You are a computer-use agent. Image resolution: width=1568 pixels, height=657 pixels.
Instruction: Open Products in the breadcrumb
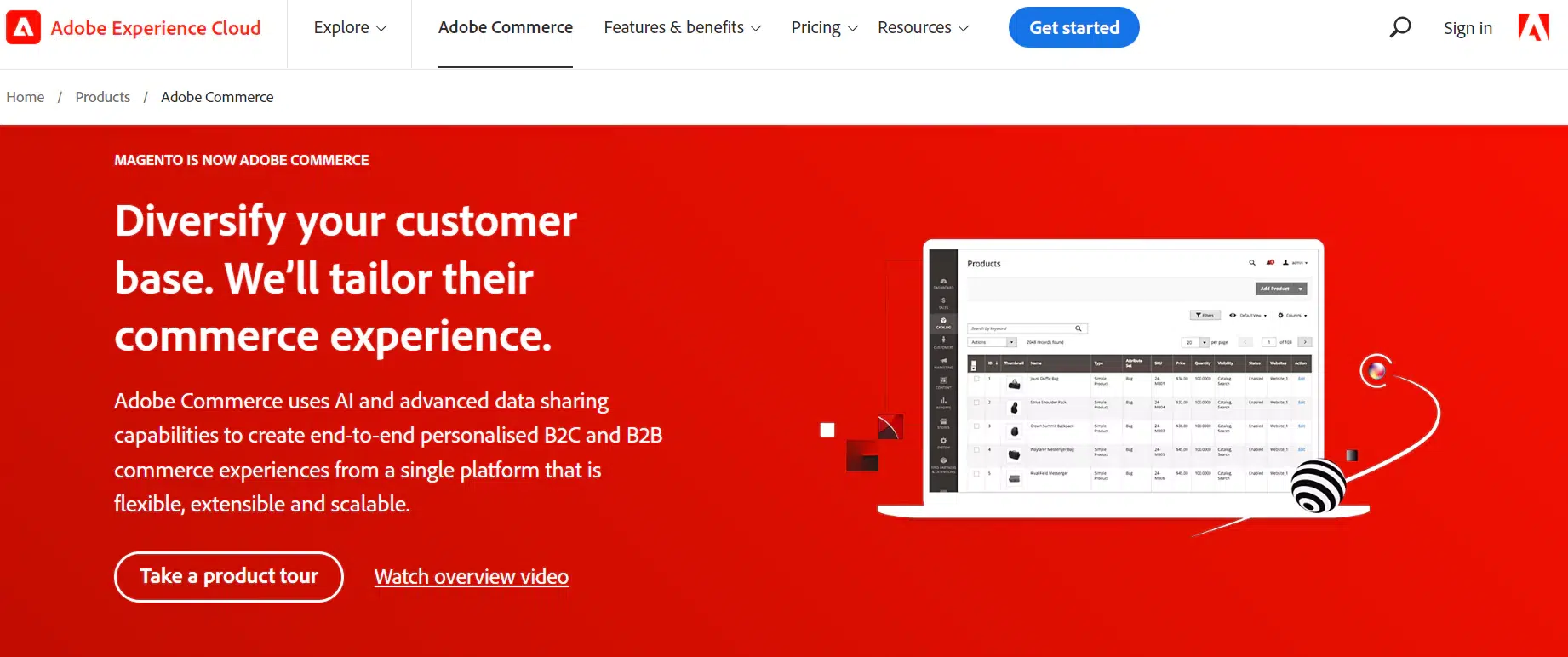(x=103, y=97)
